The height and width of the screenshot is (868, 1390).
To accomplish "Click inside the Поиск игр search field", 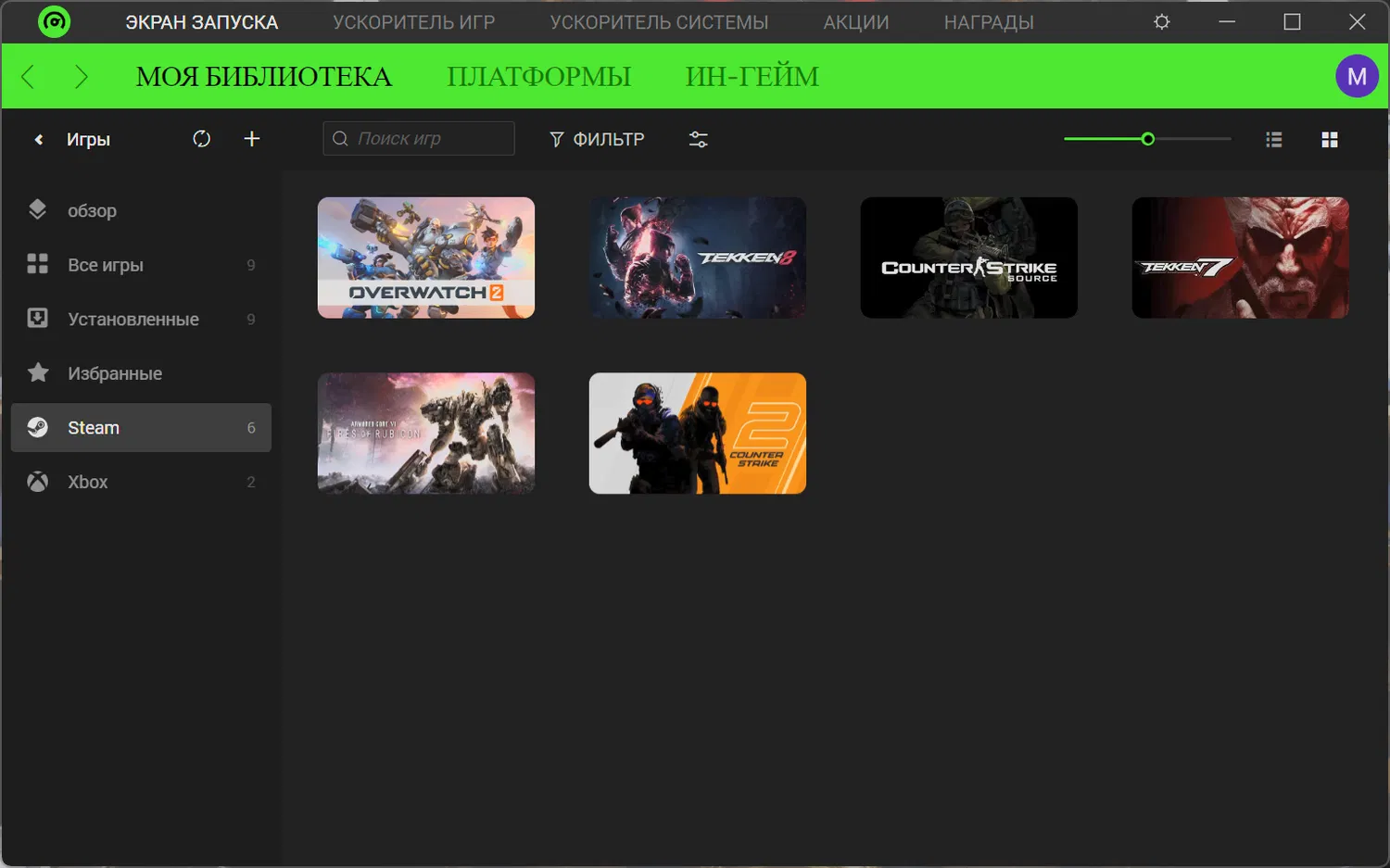I will 419,138.
